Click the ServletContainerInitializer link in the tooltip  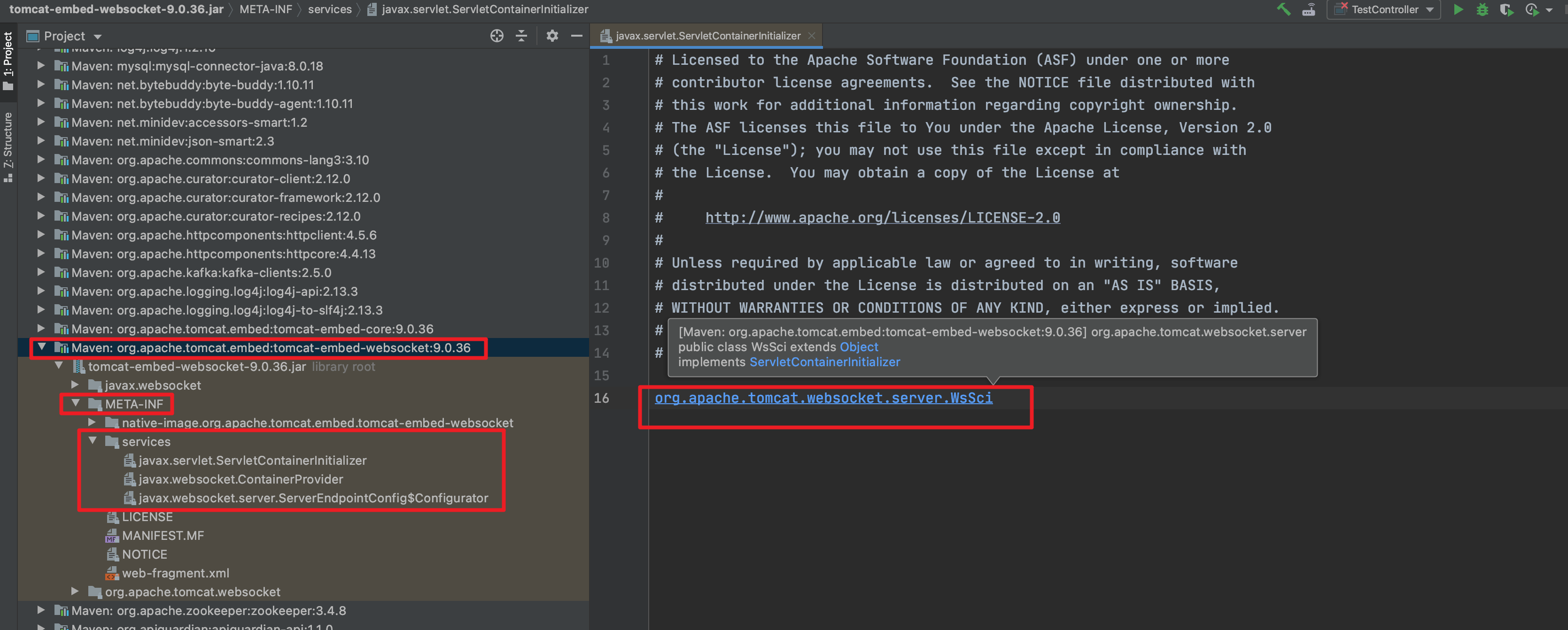[824, 362]
